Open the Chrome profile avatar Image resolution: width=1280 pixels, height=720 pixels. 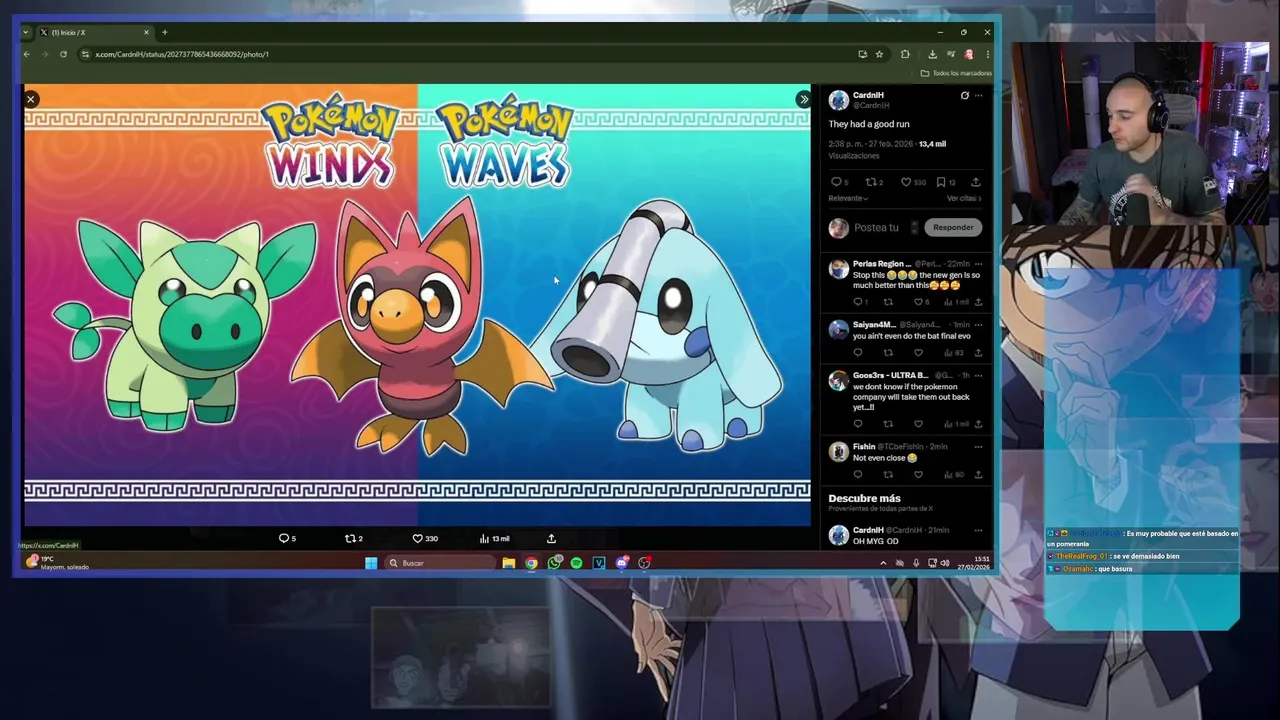(968, 54)
